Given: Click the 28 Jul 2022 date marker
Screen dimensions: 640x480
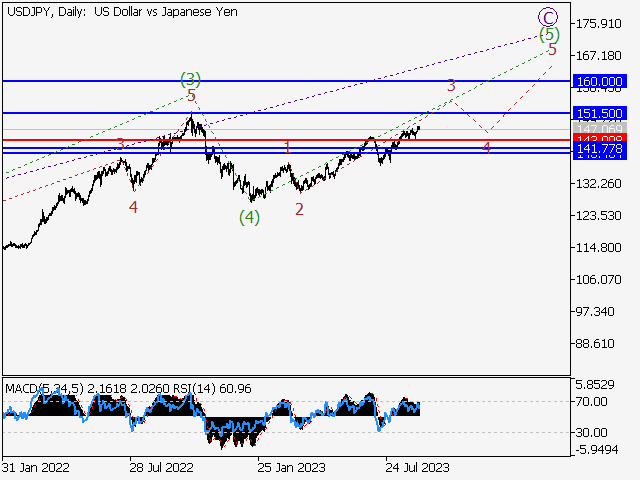Looking at the screenshot, I should tap(160, 467).
